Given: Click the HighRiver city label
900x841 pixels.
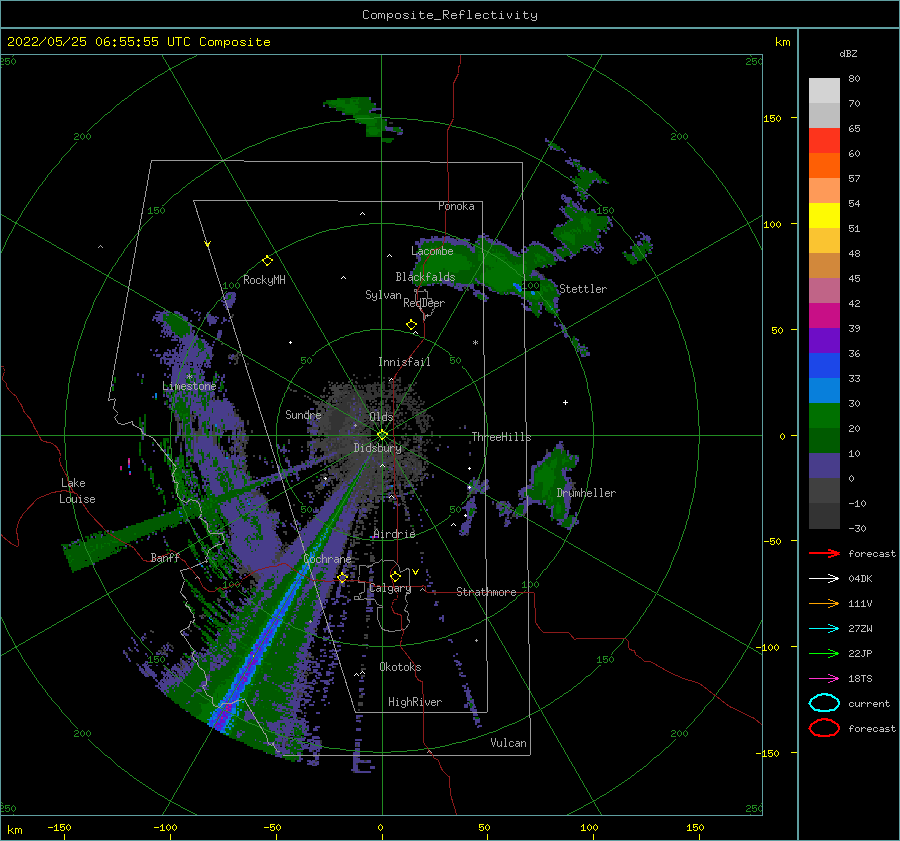Looking at the screenshot, I should tap(415, 702).
